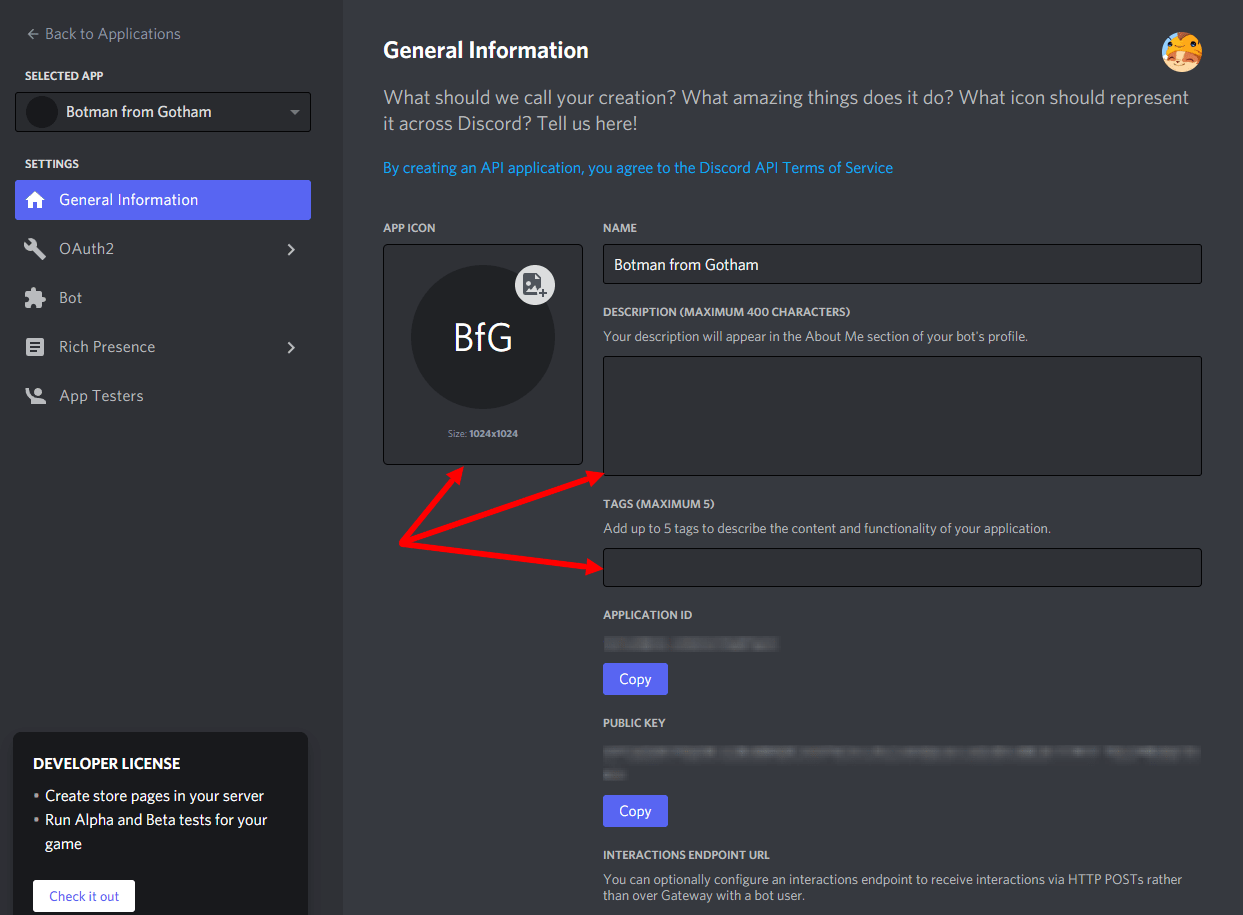Click the Tags input field

[902, 567]
